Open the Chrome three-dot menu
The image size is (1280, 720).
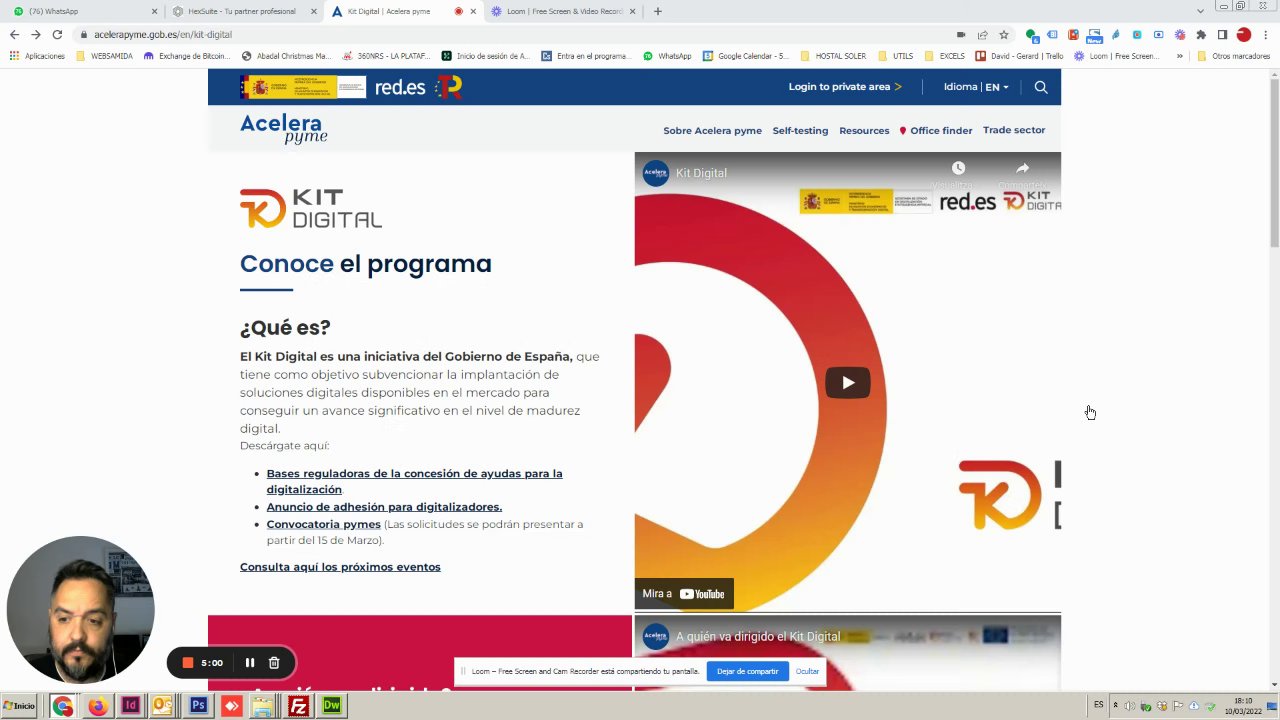1265,34
